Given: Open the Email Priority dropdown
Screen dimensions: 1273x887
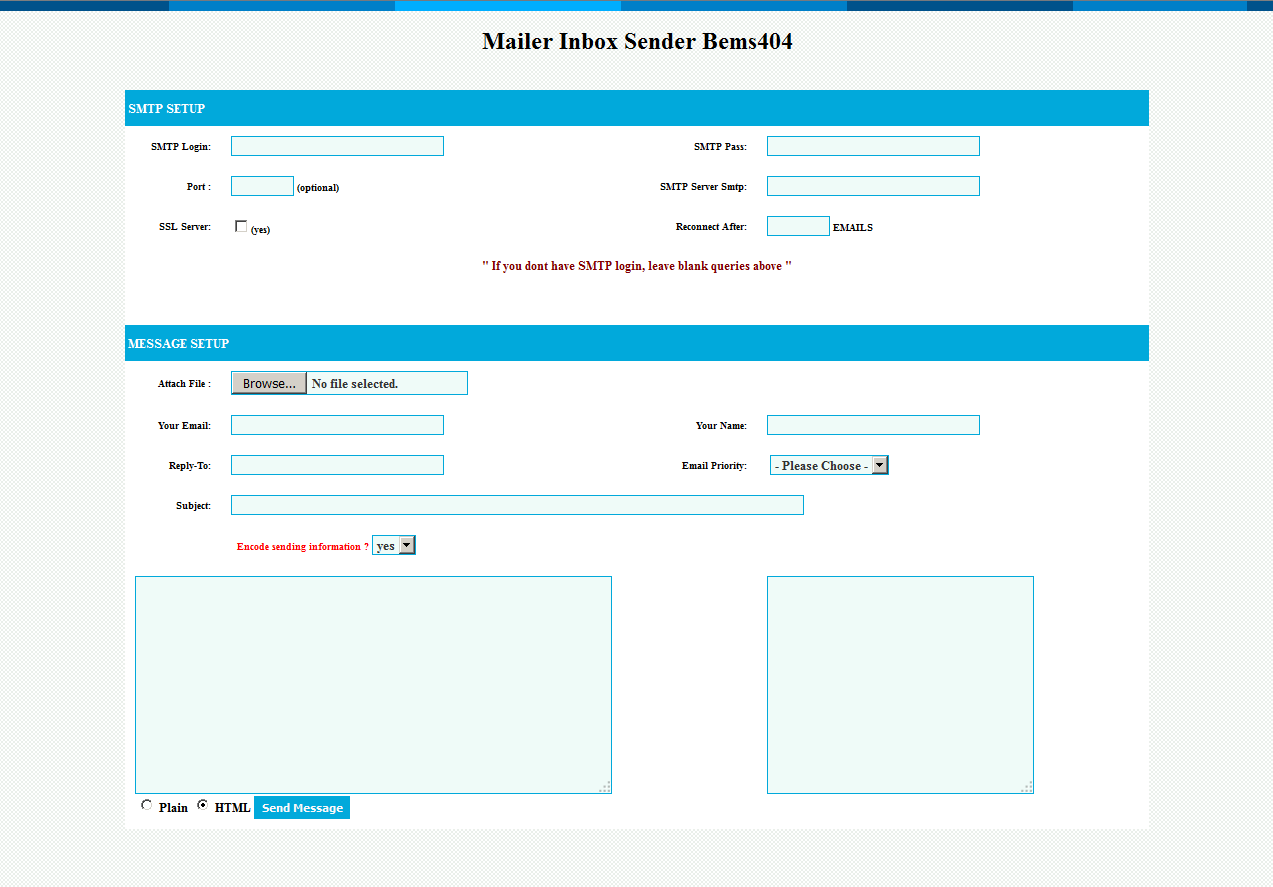Looking at the screenshot, I should click(829, 464).
